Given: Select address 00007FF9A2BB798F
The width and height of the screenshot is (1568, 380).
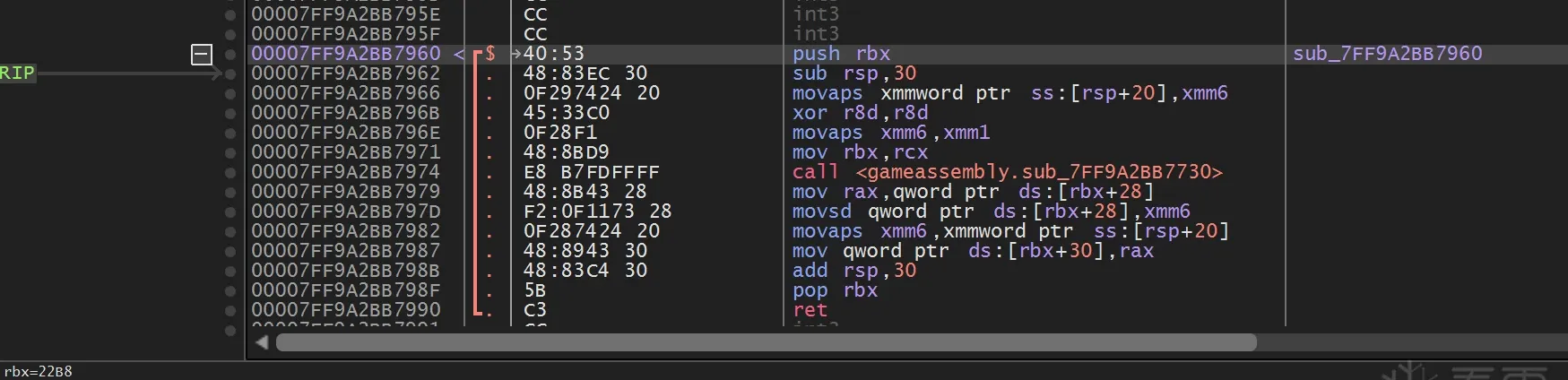Looking at the screenshot, I should pyautogui.click(x=346, y=290).
